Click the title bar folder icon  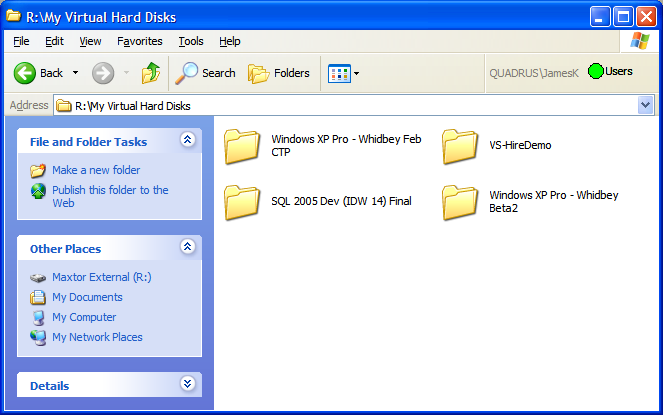(x=14, y=16)
